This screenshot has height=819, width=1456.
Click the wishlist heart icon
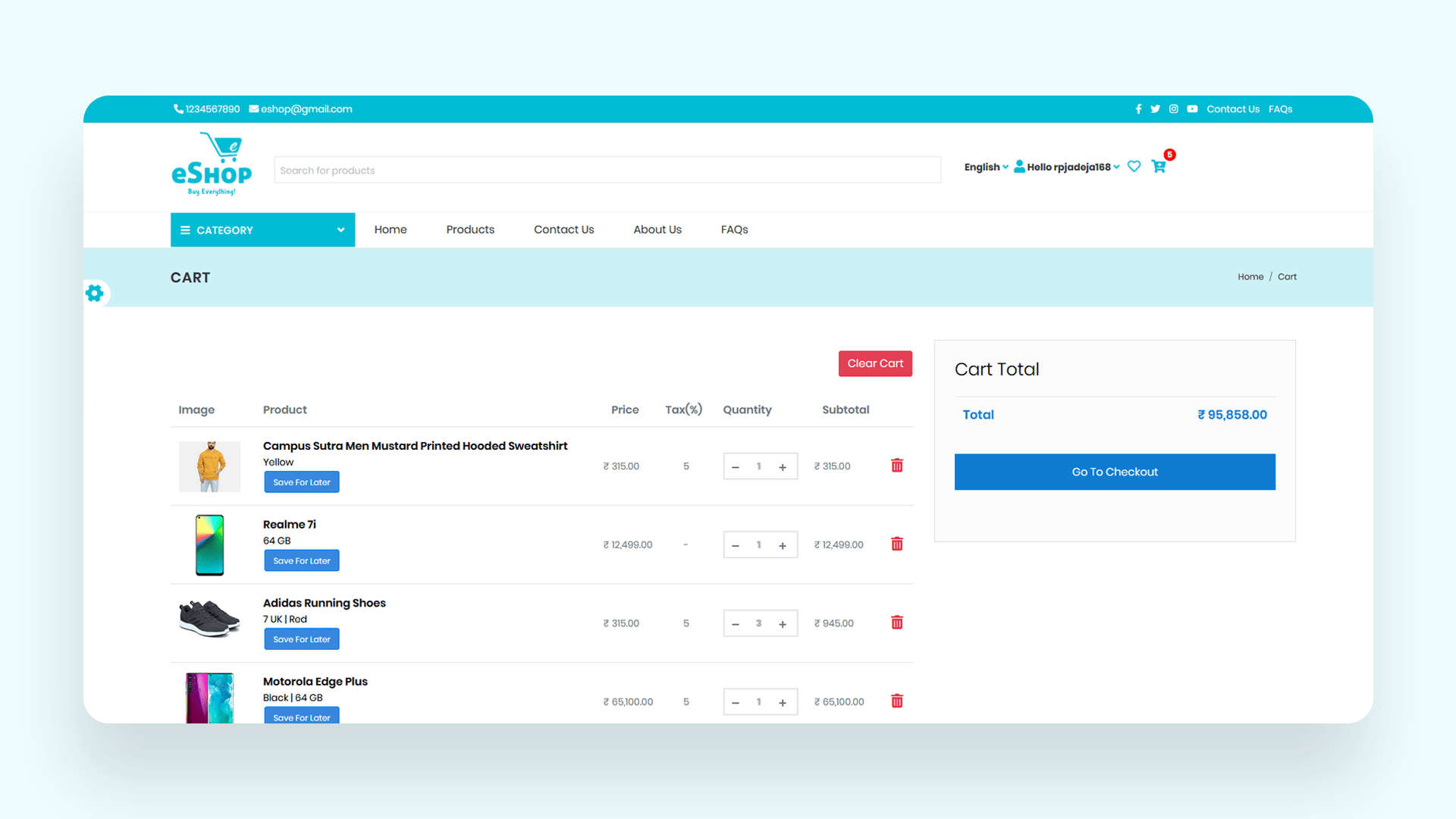coord(1134,167)
